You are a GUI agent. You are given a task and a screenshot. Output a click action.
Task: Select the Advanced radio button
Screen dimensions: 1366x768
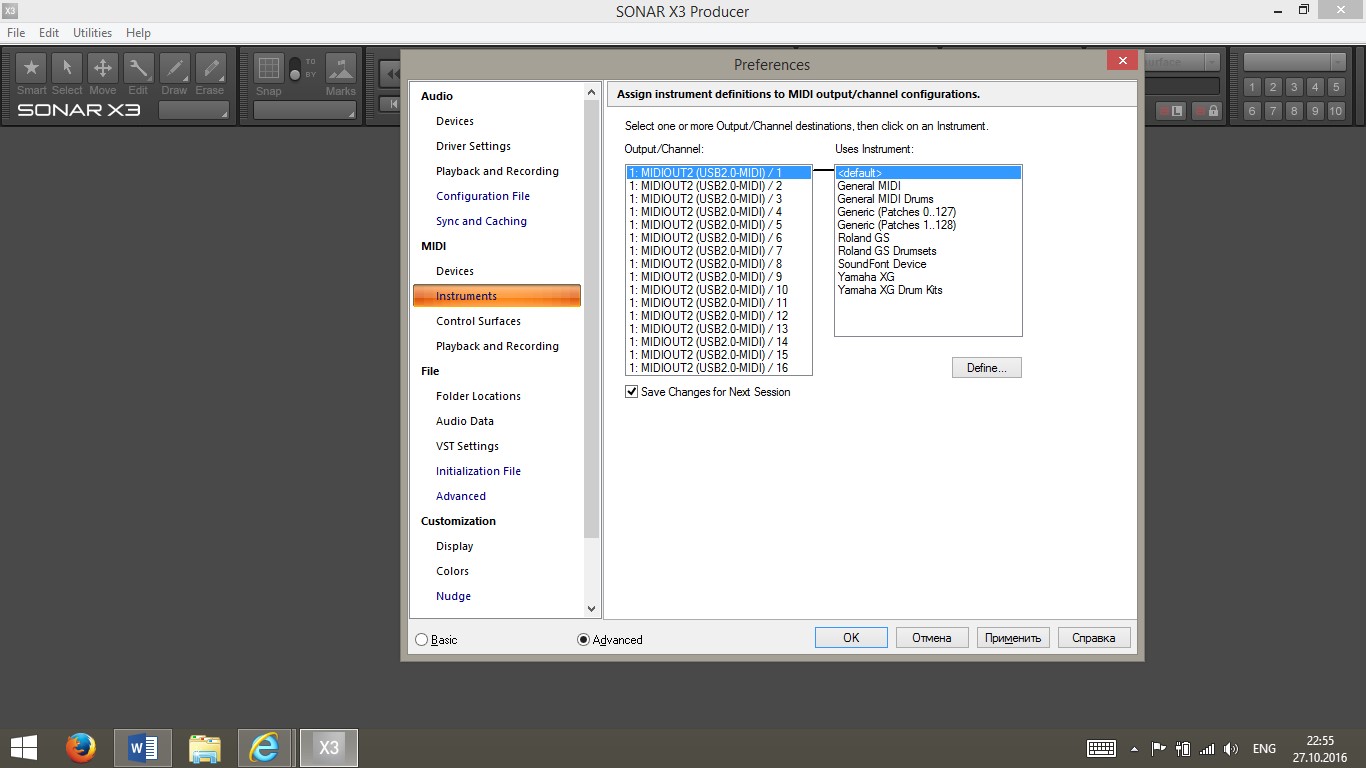pyautogui.click(x=584, y=640)
